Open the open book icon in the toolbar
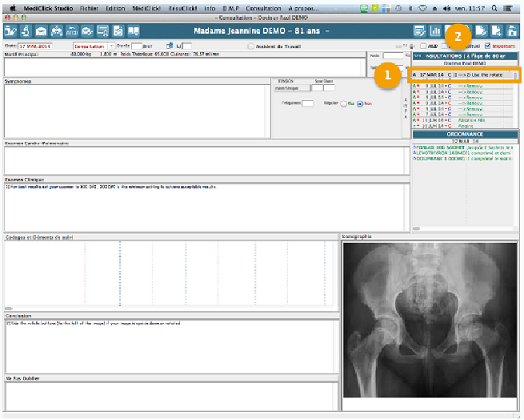Viewport: 524px width, 420px height. click(x=133, y=31)
